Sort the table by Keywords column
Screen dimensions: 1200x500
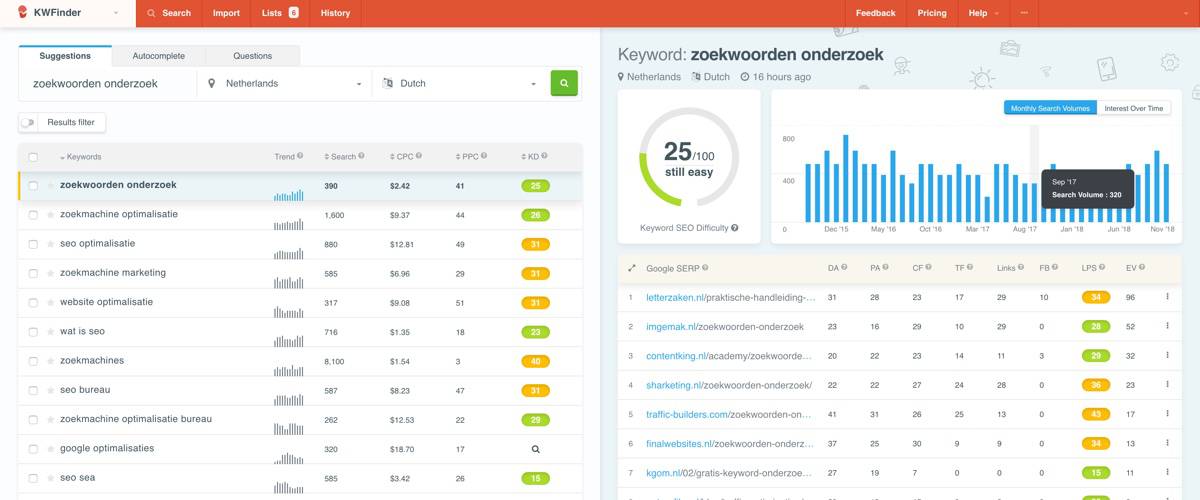[x=81, y=157]
